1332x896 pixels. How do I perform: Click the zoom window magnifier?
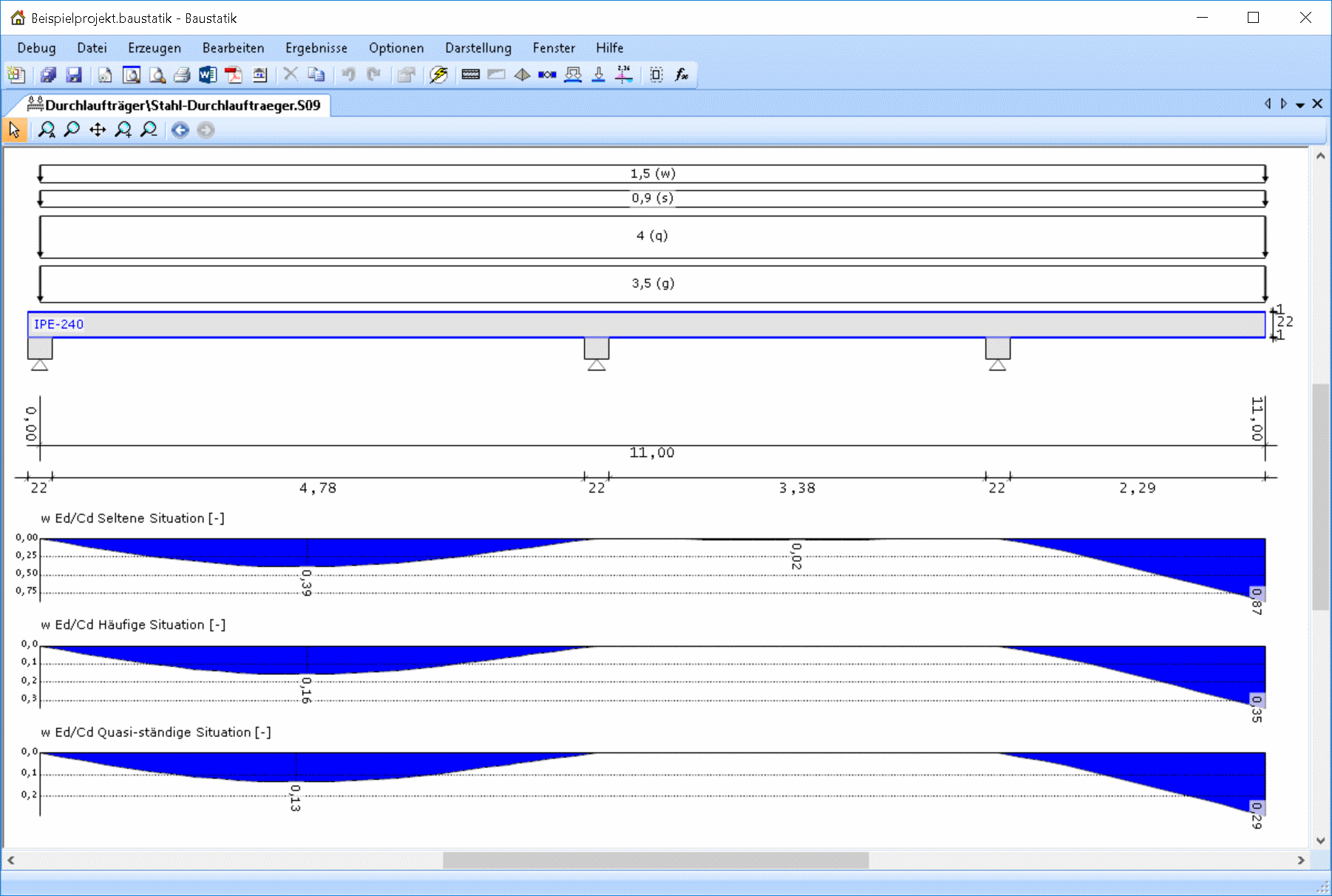[x=72, y=130]
